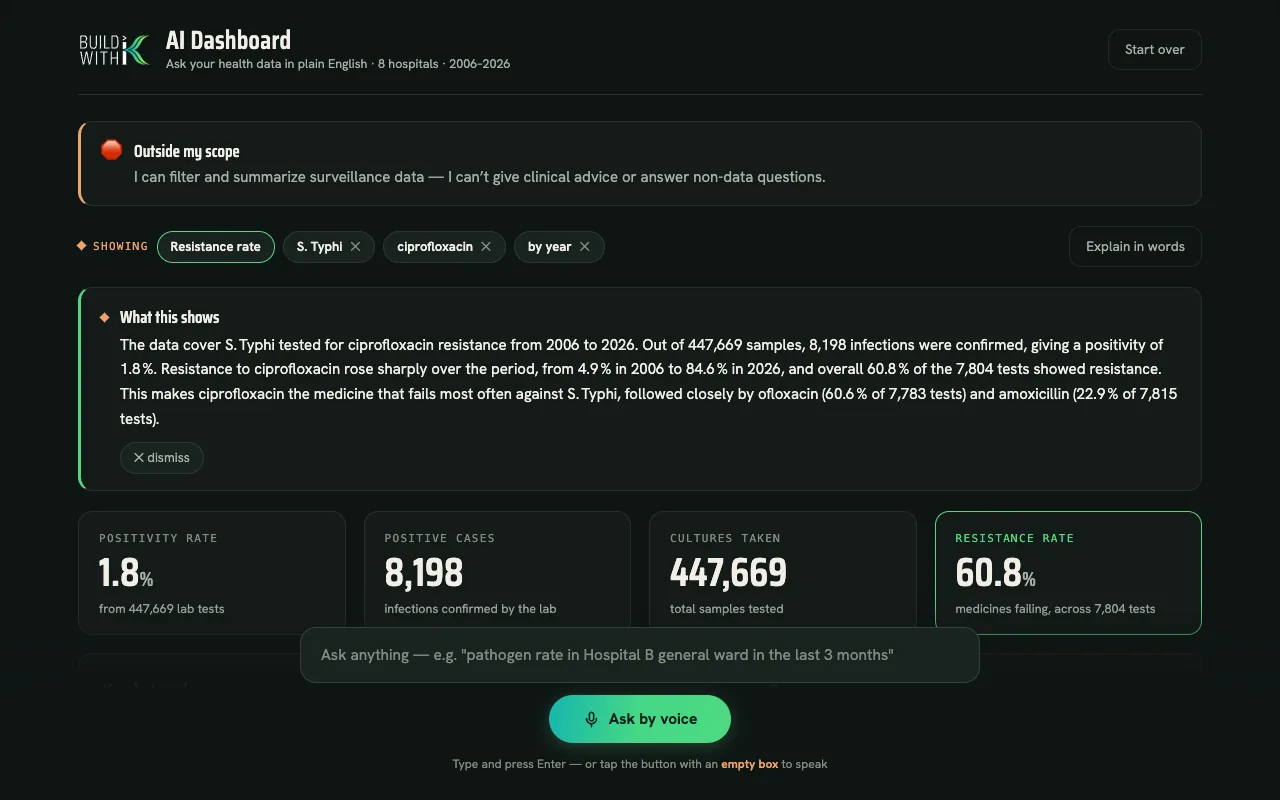Select the highlighted Resistance Rate card
1280x800 pixels.
(x=1068, y=573)
